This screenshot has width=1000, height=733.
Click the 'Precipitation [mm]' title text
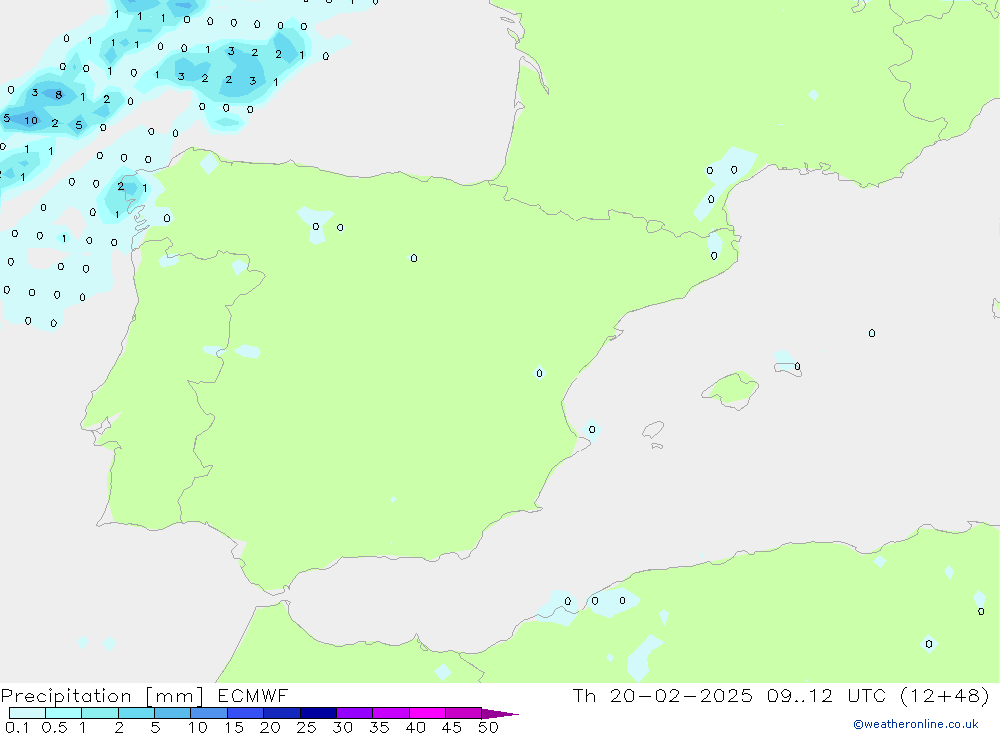click(102, 696)
